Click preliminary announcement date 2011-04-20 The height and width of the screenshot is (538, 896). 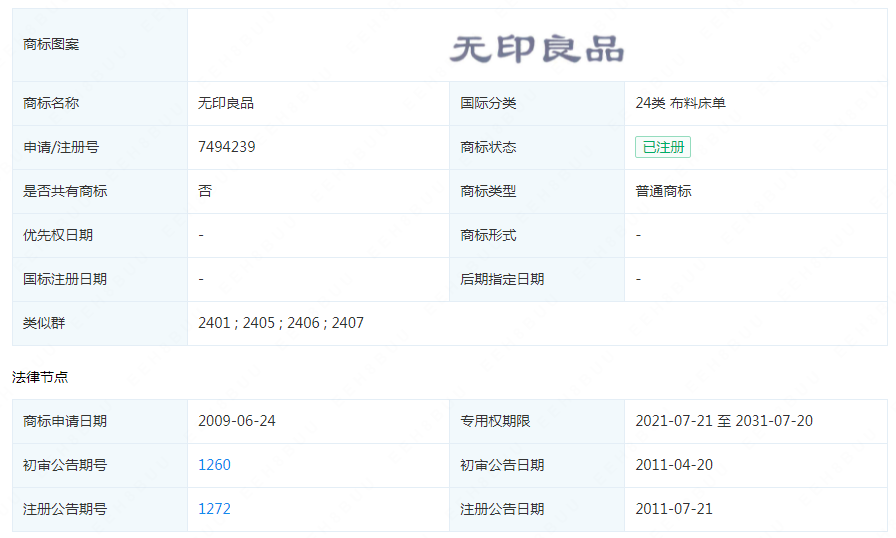(674, 465)
